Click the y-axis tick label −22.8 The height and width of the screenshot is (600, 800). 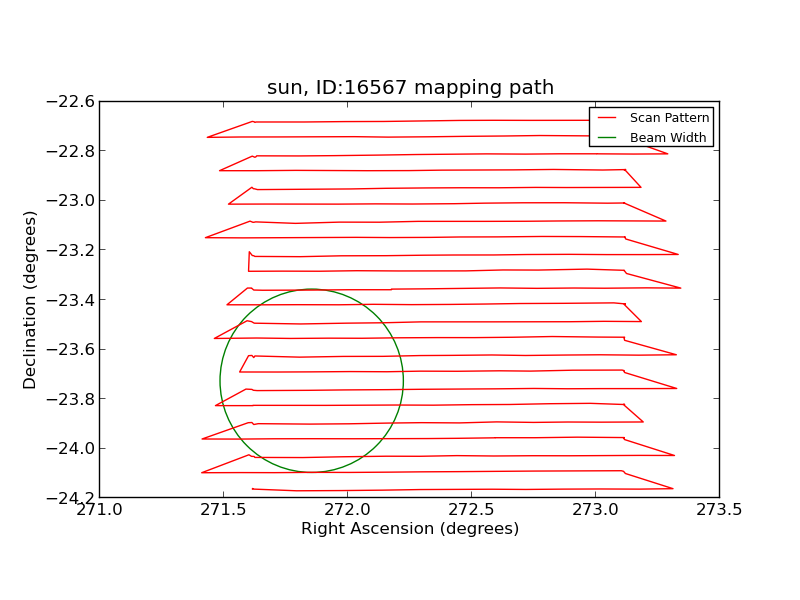tap(70, 151)
